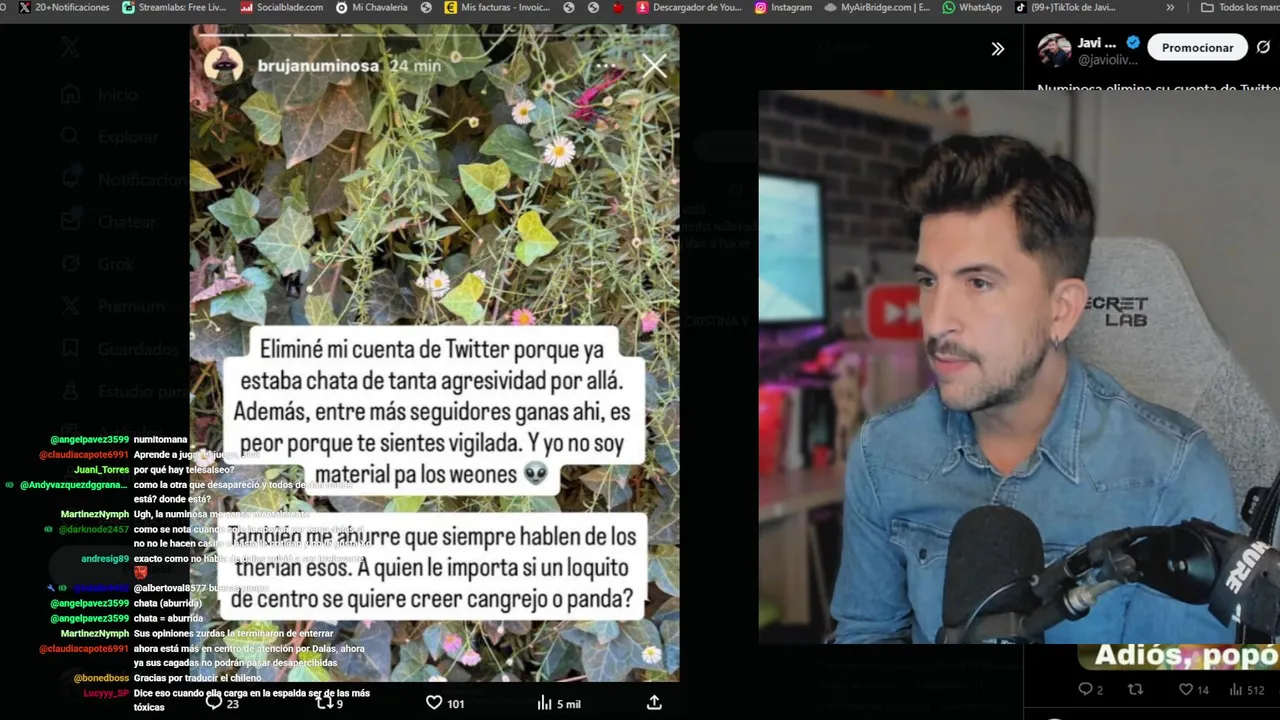Open the Descargador de You... bookmark

coord(689,7)
